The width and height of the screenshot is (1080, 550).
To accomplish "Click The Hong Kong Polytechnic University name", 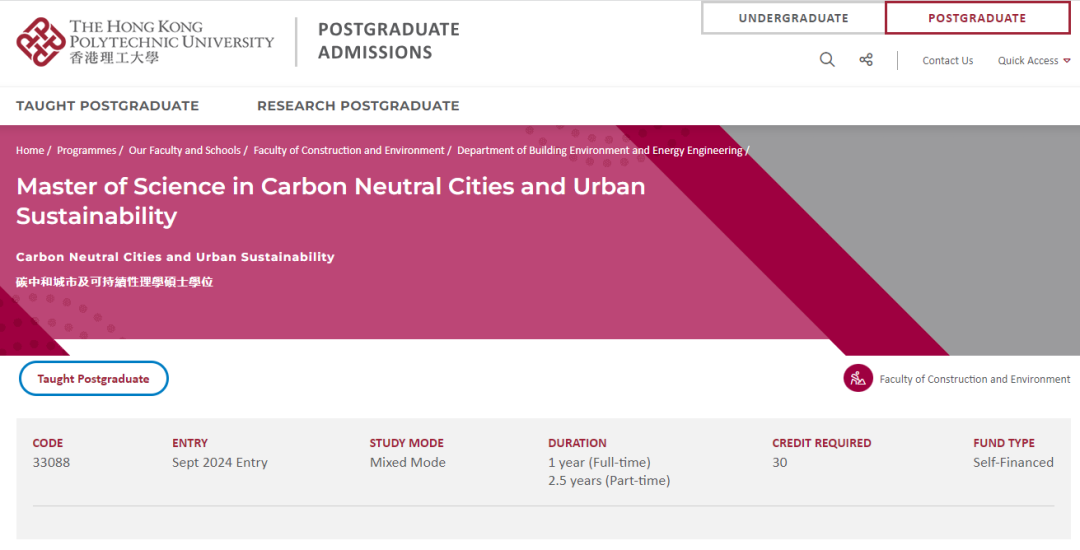I will tap(172, 42).
